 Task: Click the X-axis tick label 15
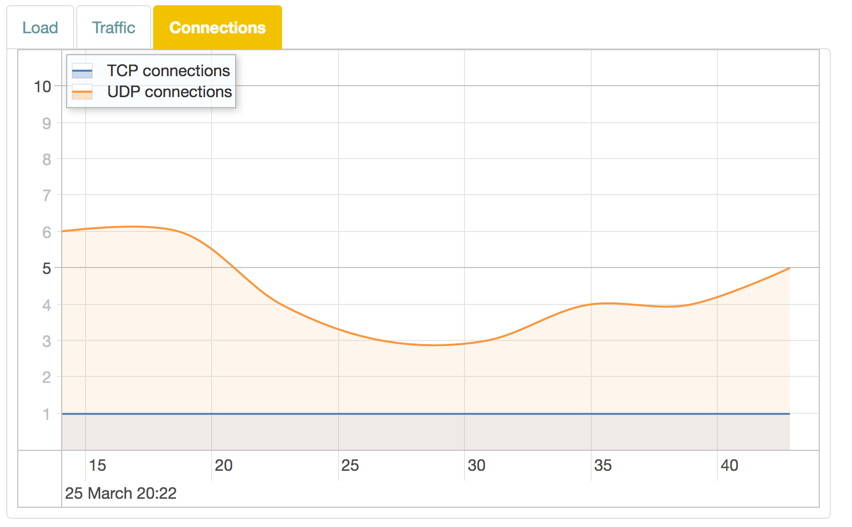point(97,466)
